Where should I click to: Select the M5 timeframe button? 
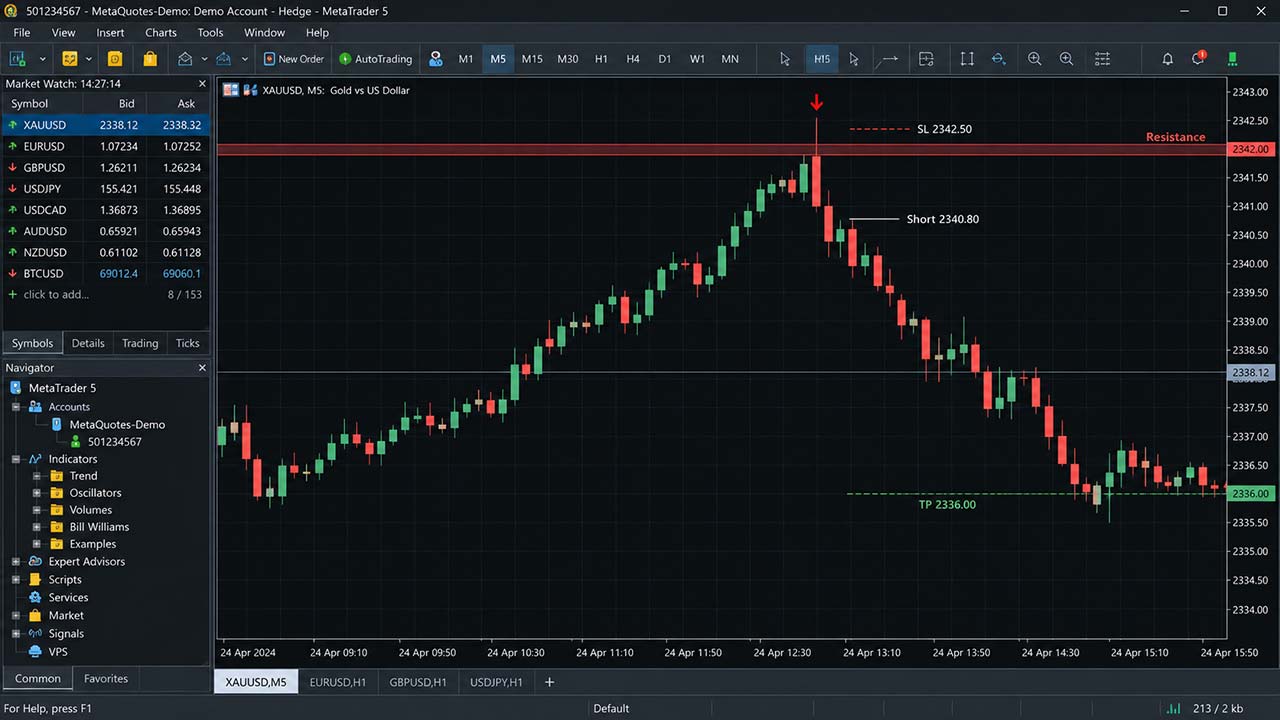point(498,59)
